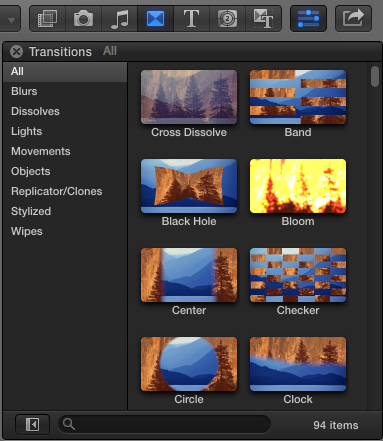Select the Replicator/Clones category
Viewport: 383px width, 441px height.
pos(65,191)
